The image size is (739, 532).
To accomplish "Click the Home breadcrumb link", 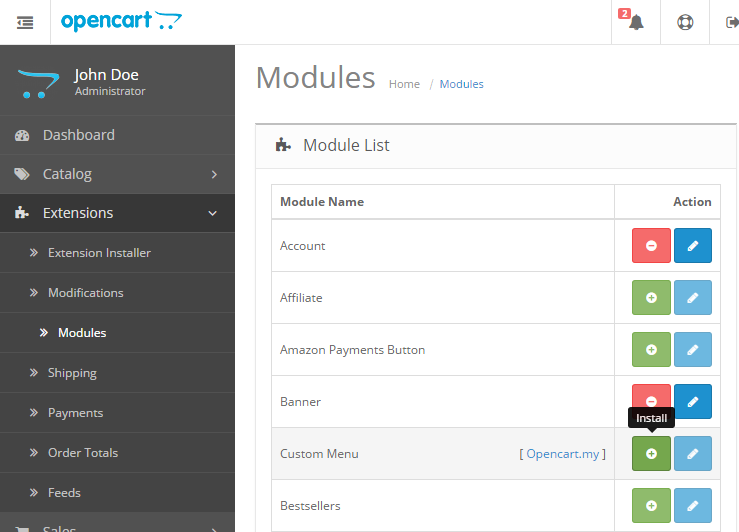I will [x=404, y=84].
